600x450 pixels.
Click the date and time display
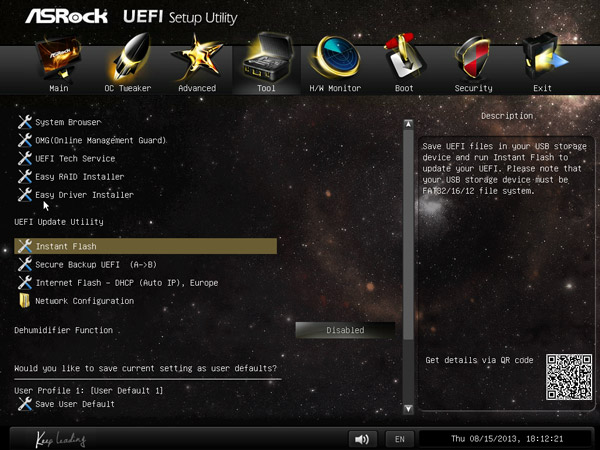pyautogui.click(x=507, y=439)
